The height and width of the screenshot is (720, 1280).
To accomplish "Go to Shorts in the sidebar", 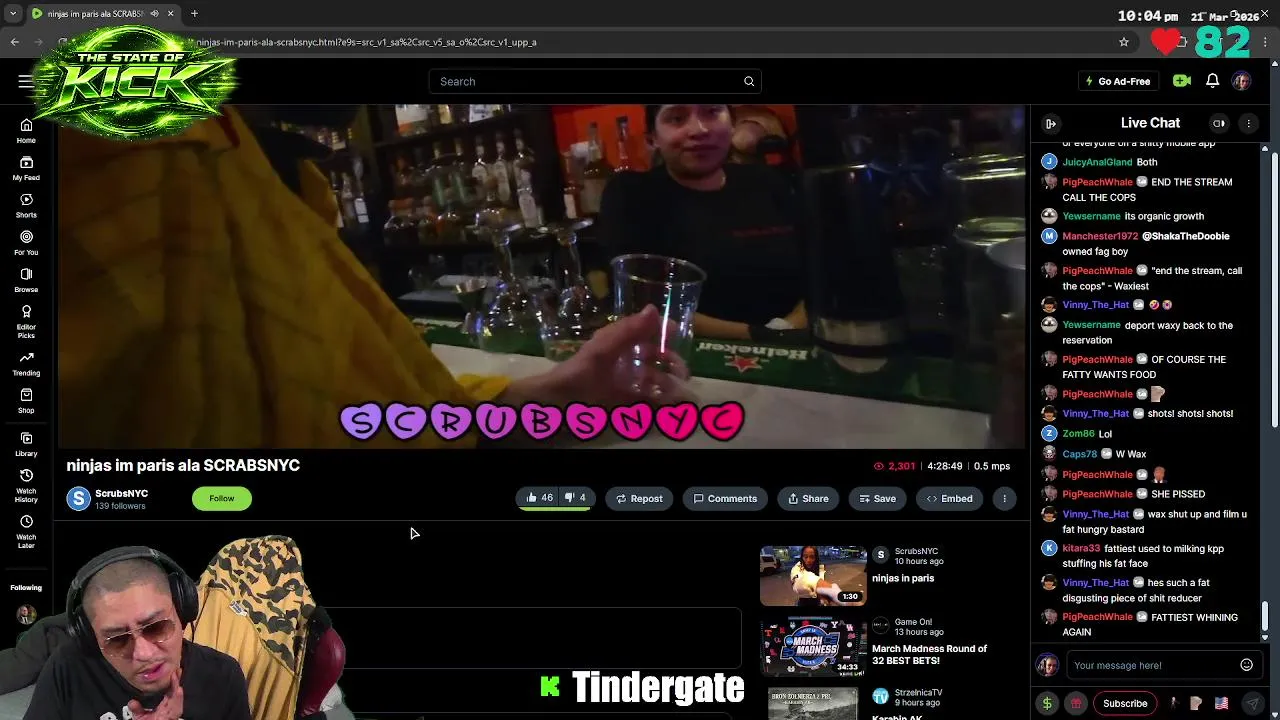I will (x=26, y=205).
